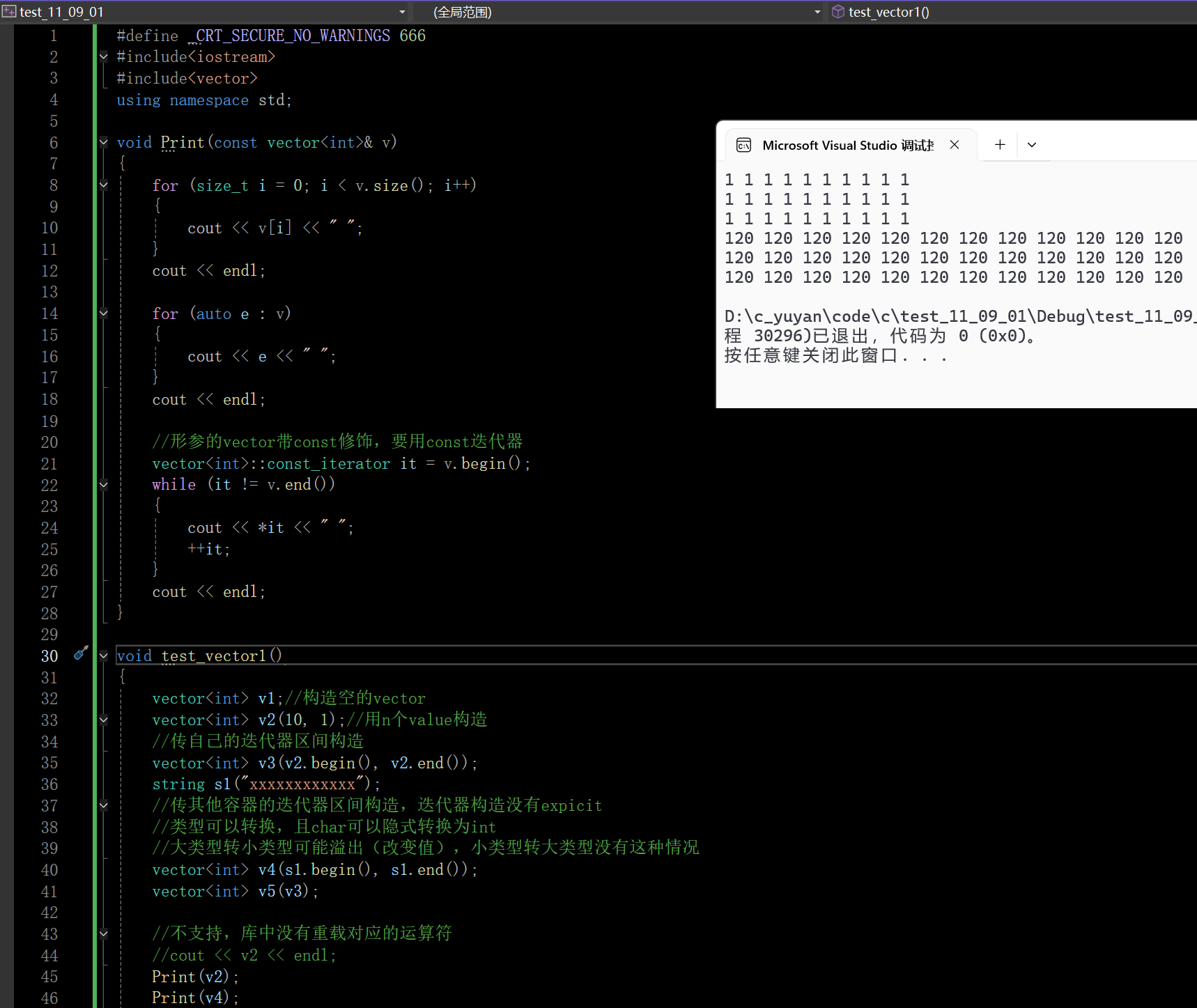The width and height of the screenshot is (1197, 1008).
Task: Click the _CRT_SECURE_NO_WARNINGS macro name
Action: pyautogui.click(x=288, y=36)
